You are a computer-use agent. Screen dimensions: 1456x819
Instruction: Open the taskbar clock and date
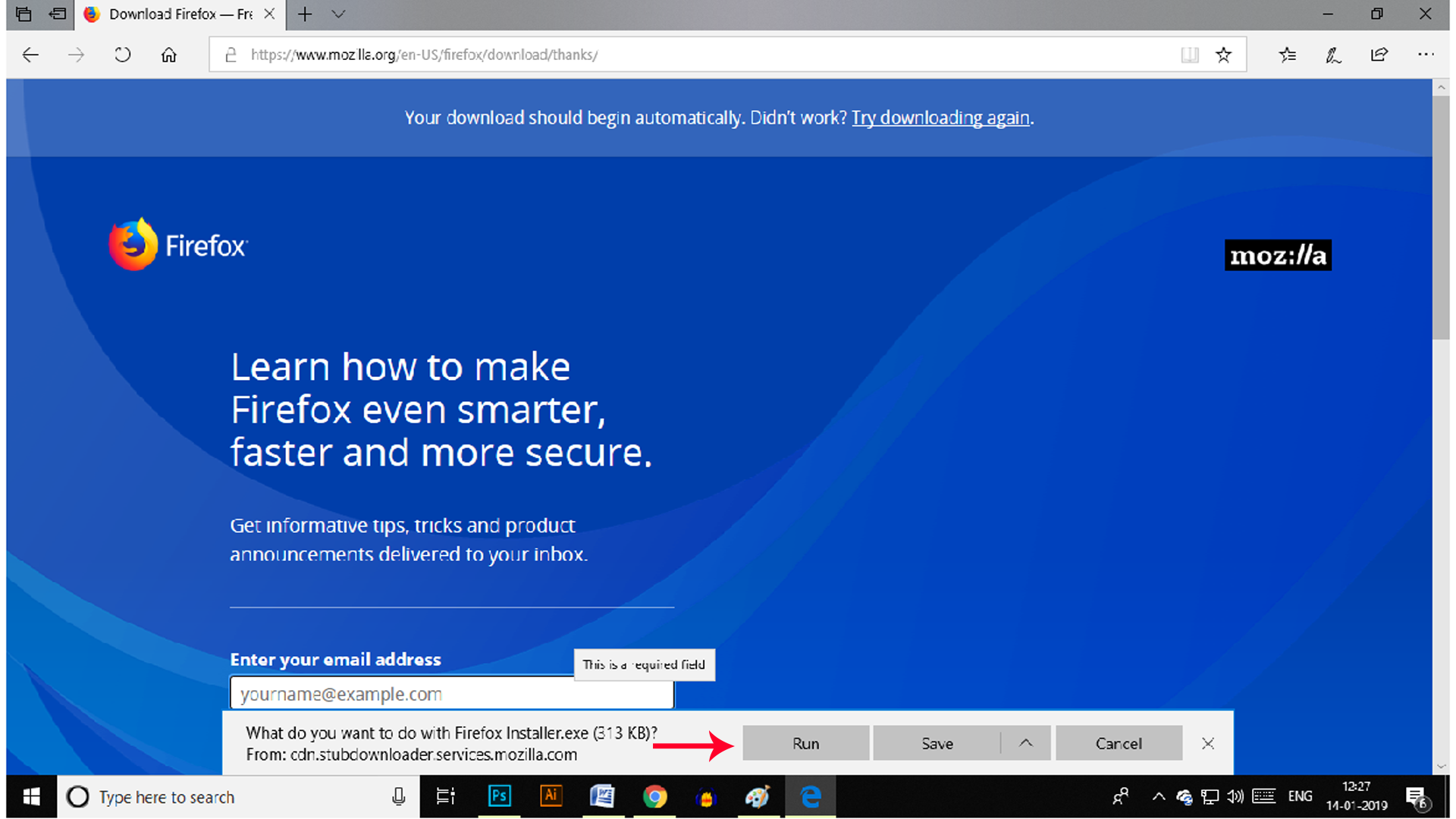click(x=1357, y=796)
